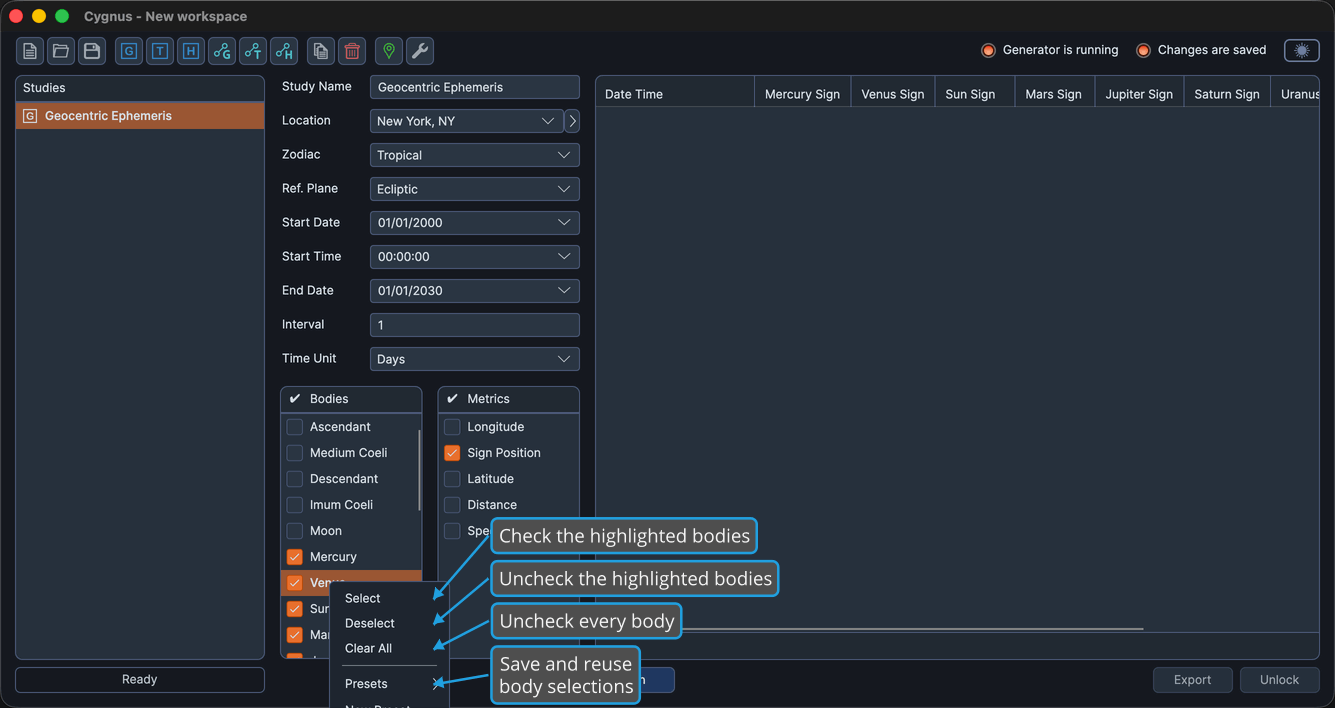Expand the Time Unit Days dropdown
Image resolution: width=1335 pixels, height=708 pixels.
click(474, 359)
